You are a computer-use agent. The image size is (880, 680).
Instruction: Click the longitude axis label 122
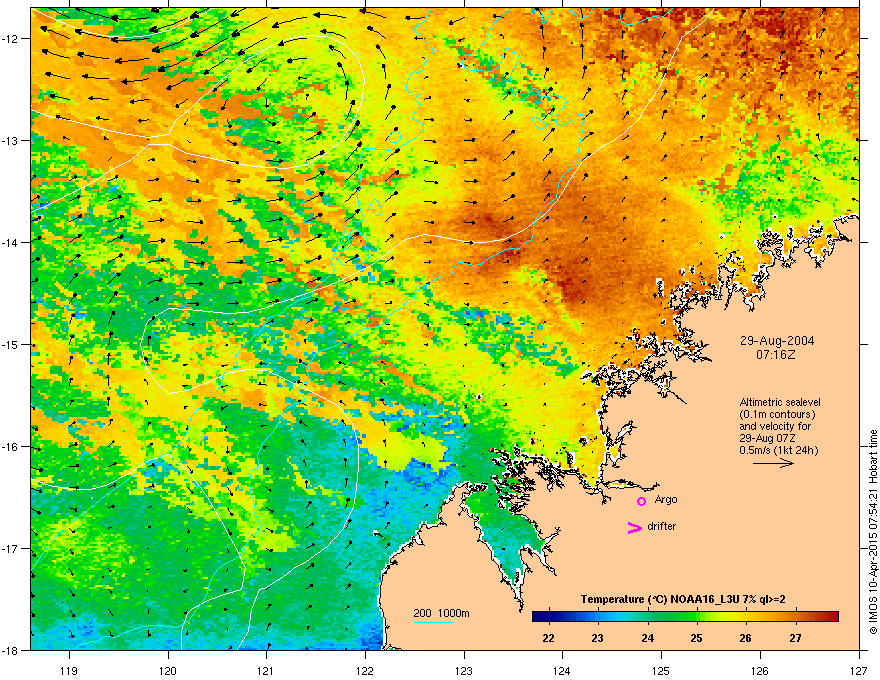click(x=365, y=671)
